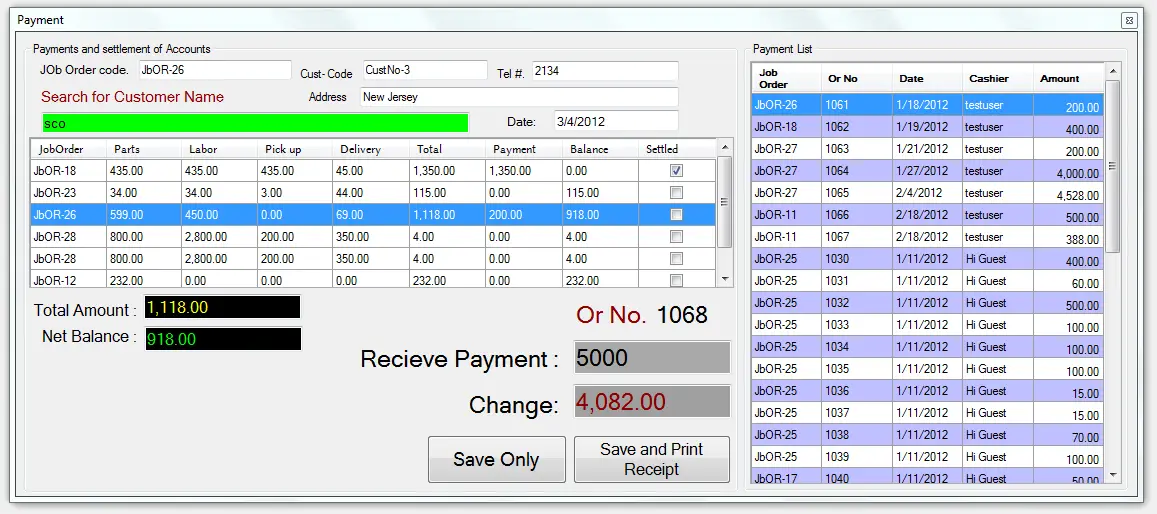Screen dimensions: 1157x514
Task: Select payment row with Or No 1065
Action: click(x=928, y=193)
